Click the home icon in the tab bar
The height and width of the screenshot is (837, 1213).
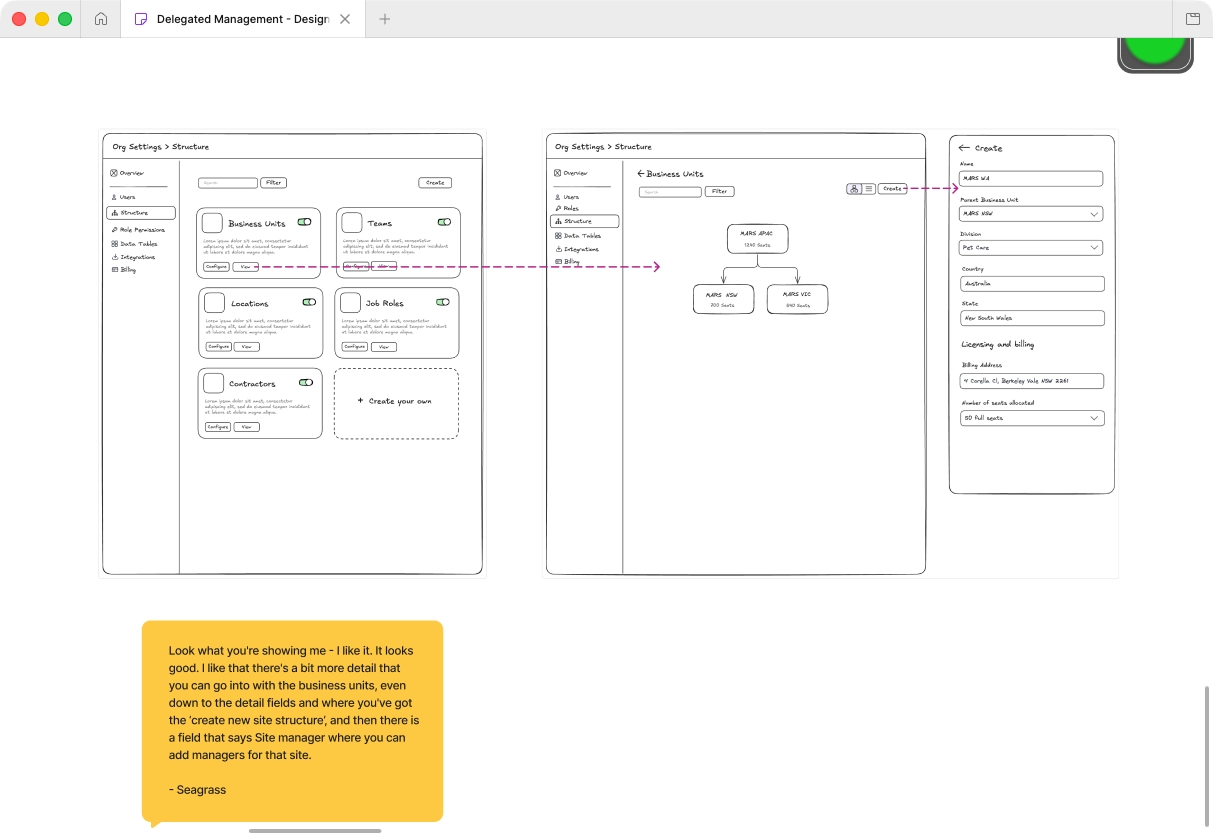coord(101,19)
